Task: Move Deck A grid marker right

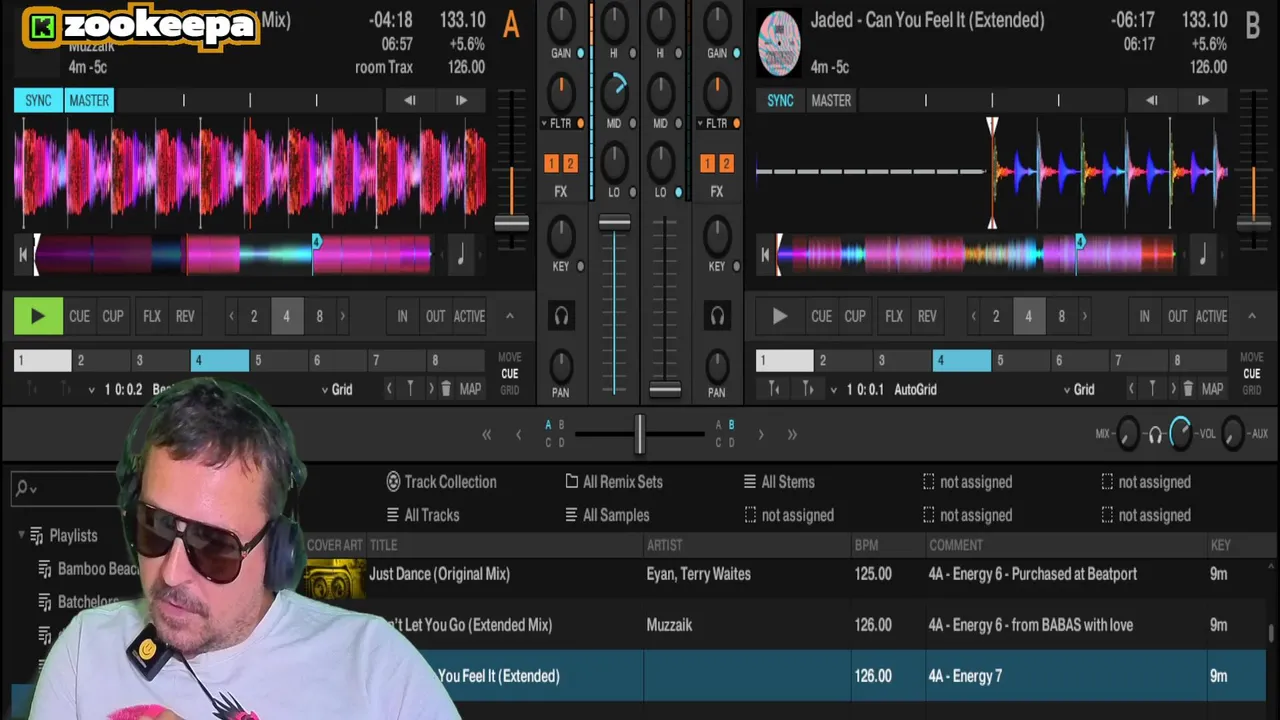Action: click(431, 389)
